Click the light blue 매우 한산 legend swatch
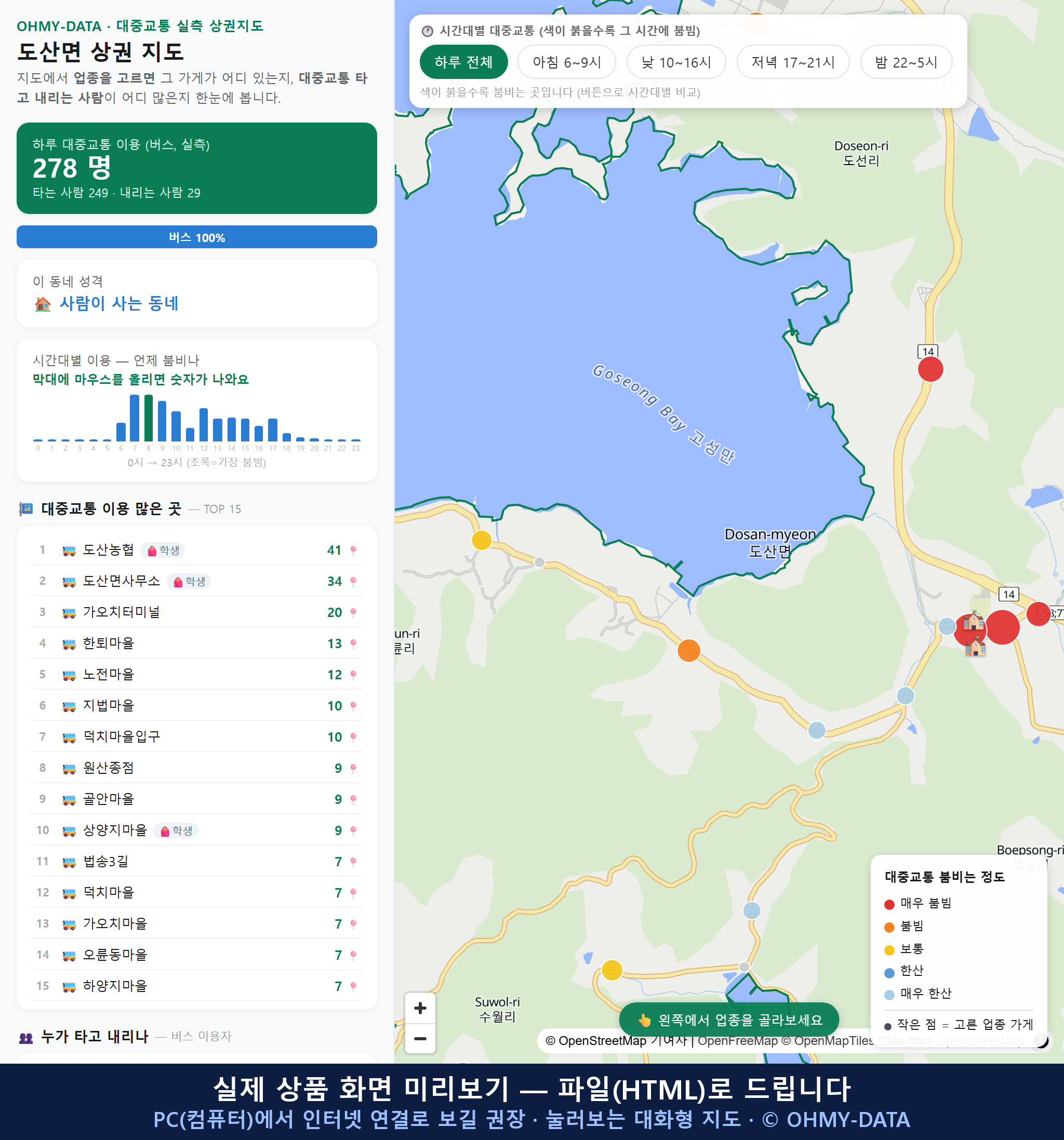The height and width of the screenshot is (1140, 1064). (x=889, y=995)
